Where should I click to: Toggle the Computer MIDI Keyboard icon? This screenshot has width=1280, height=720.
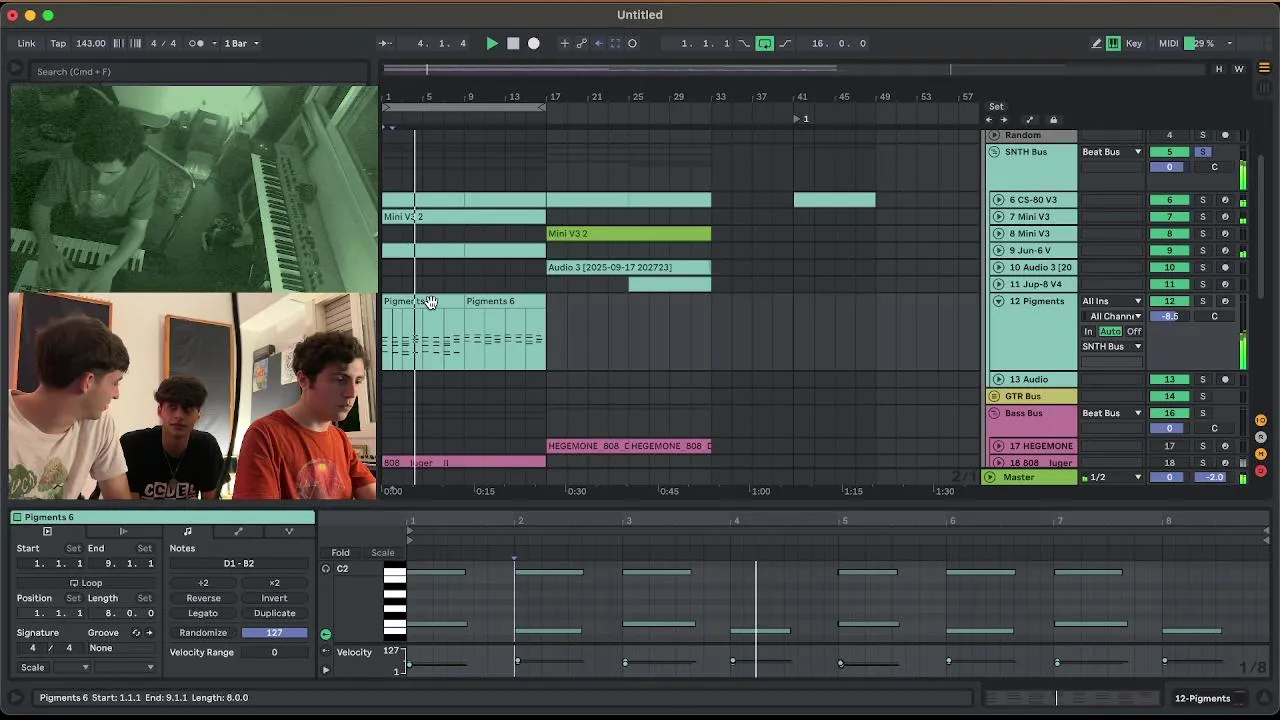coord(1113,43)
